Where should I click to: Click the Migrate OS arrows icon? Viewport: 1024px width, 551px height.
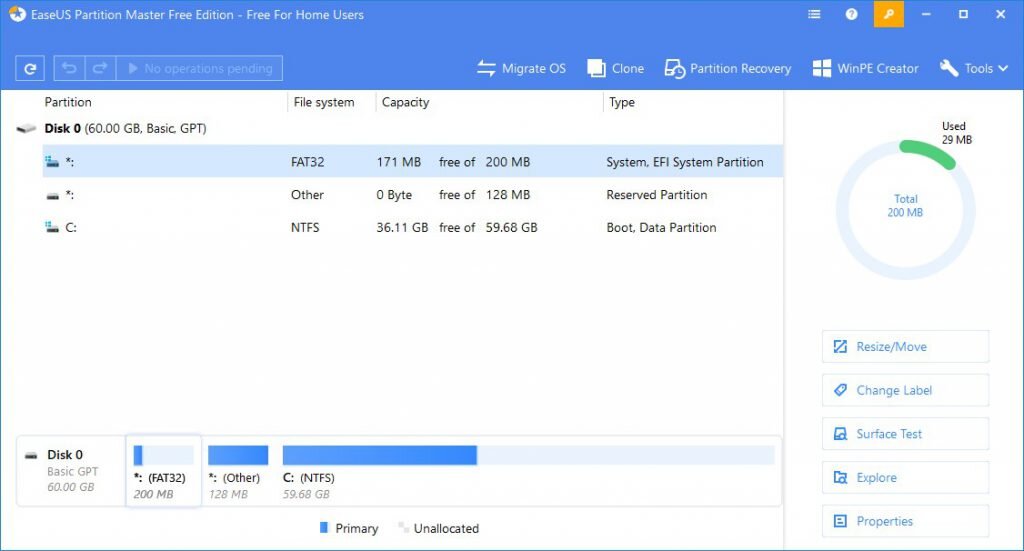(486, 69)
